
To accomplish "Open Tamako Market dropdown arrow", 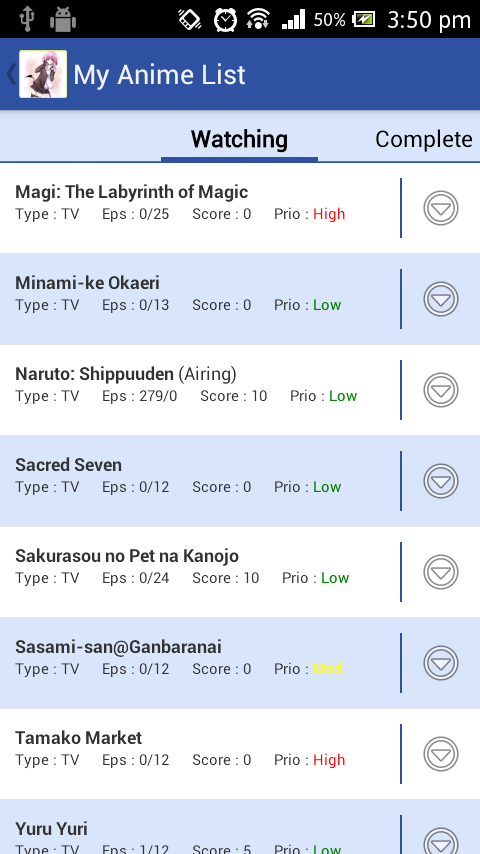I will tap(441, 754).
